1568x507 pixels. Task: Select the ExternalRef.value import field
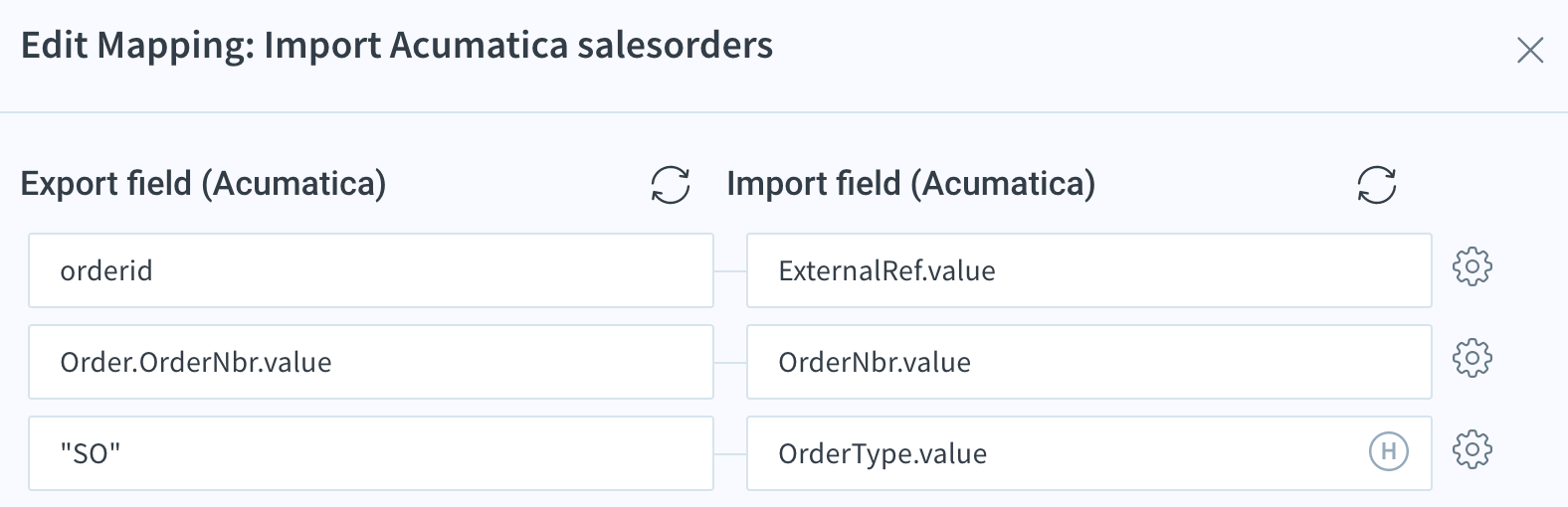(1089, 270)
